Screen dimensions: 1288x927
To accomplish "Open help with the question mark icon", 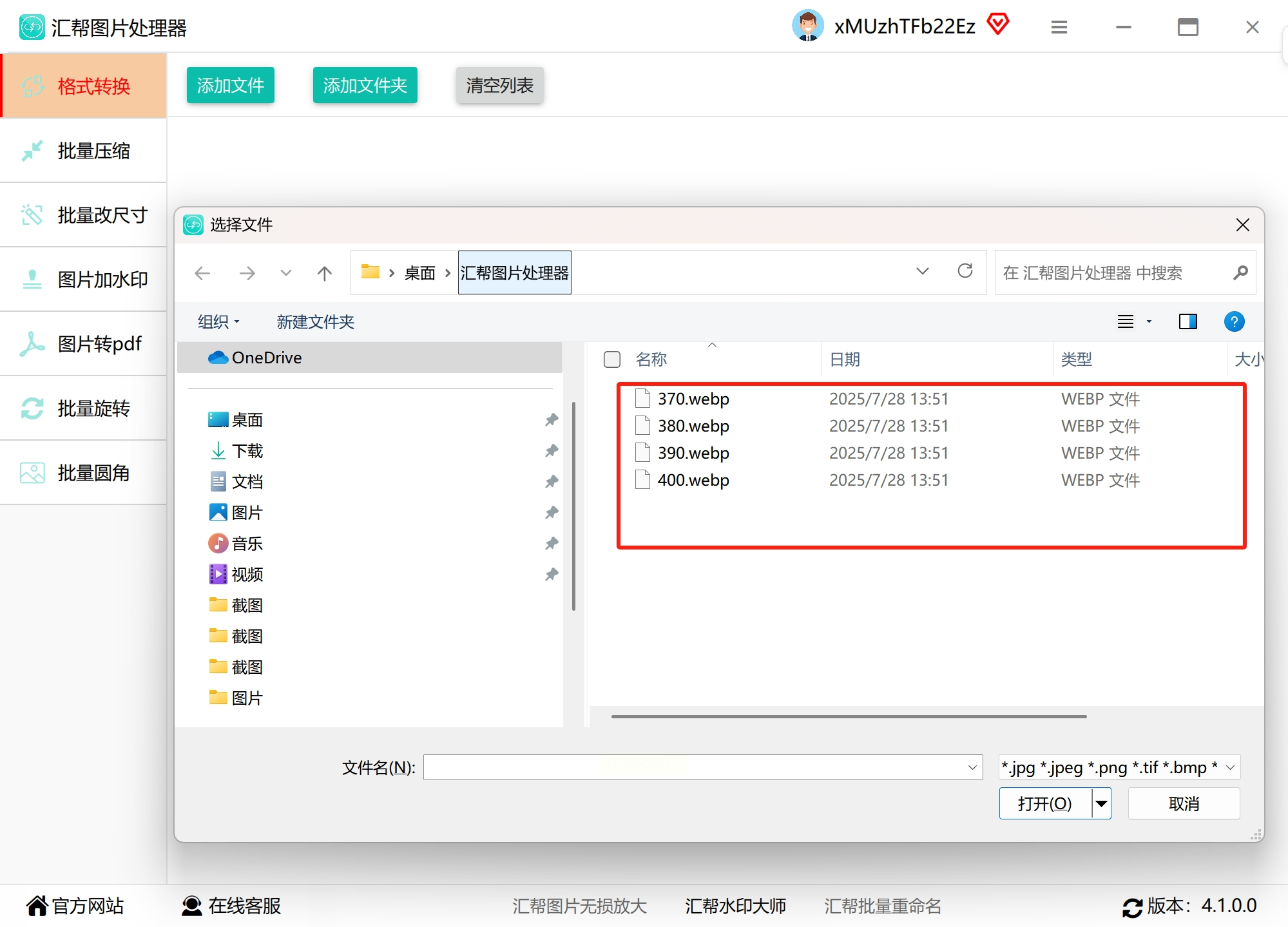I will coord(1234,321).
